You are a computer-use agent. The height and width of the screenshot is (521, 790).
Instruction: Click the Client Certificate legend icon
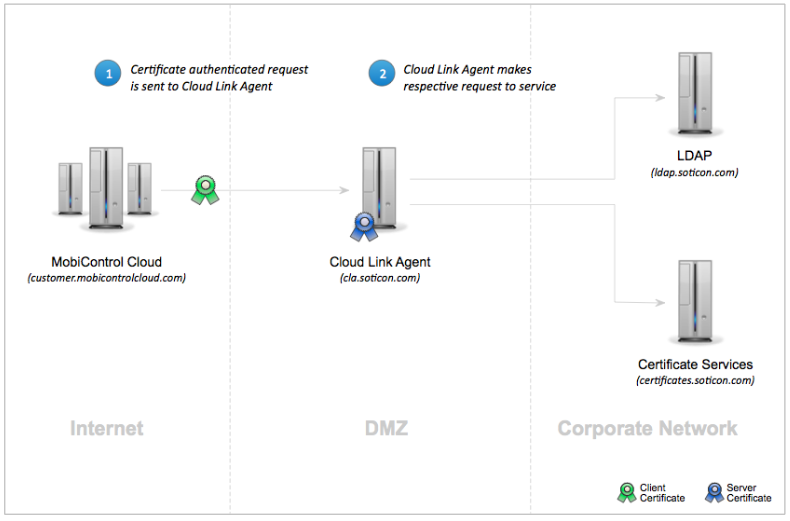[x=625, y=491]
